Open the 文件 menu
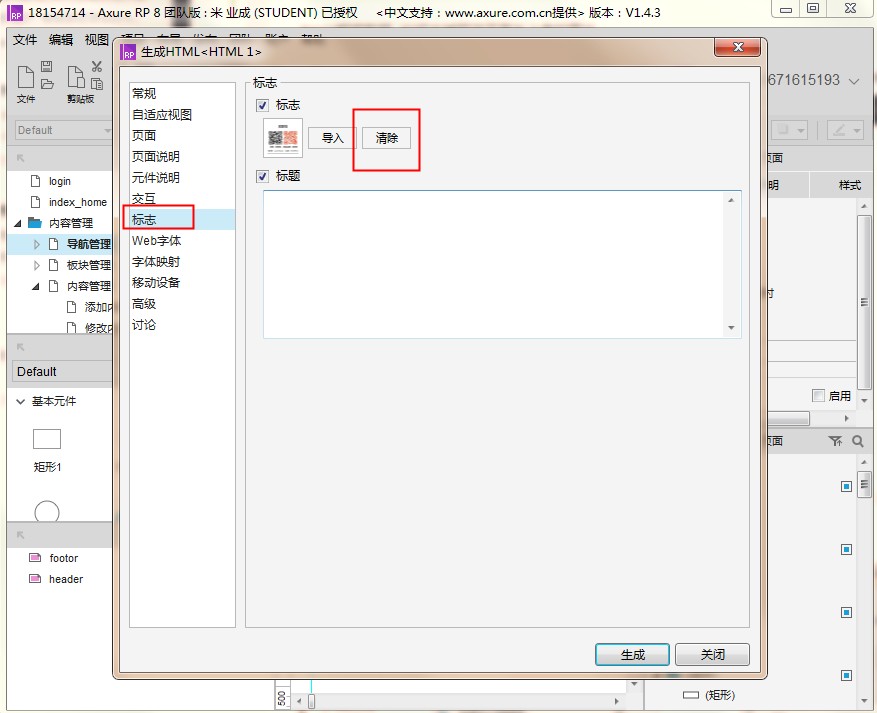This screenshot has height=713, width=877. (25, 40)
